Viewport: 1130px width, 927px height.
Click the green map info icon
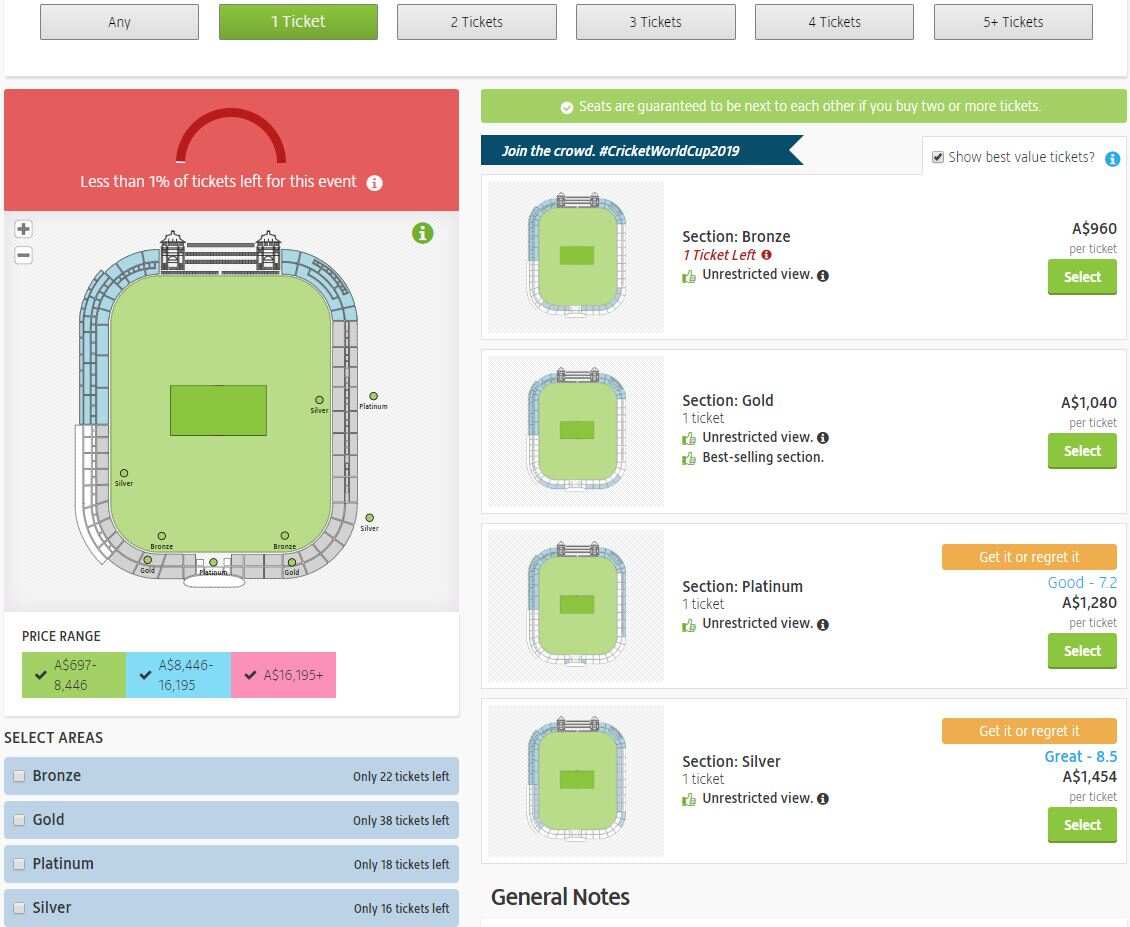[423, 233]
